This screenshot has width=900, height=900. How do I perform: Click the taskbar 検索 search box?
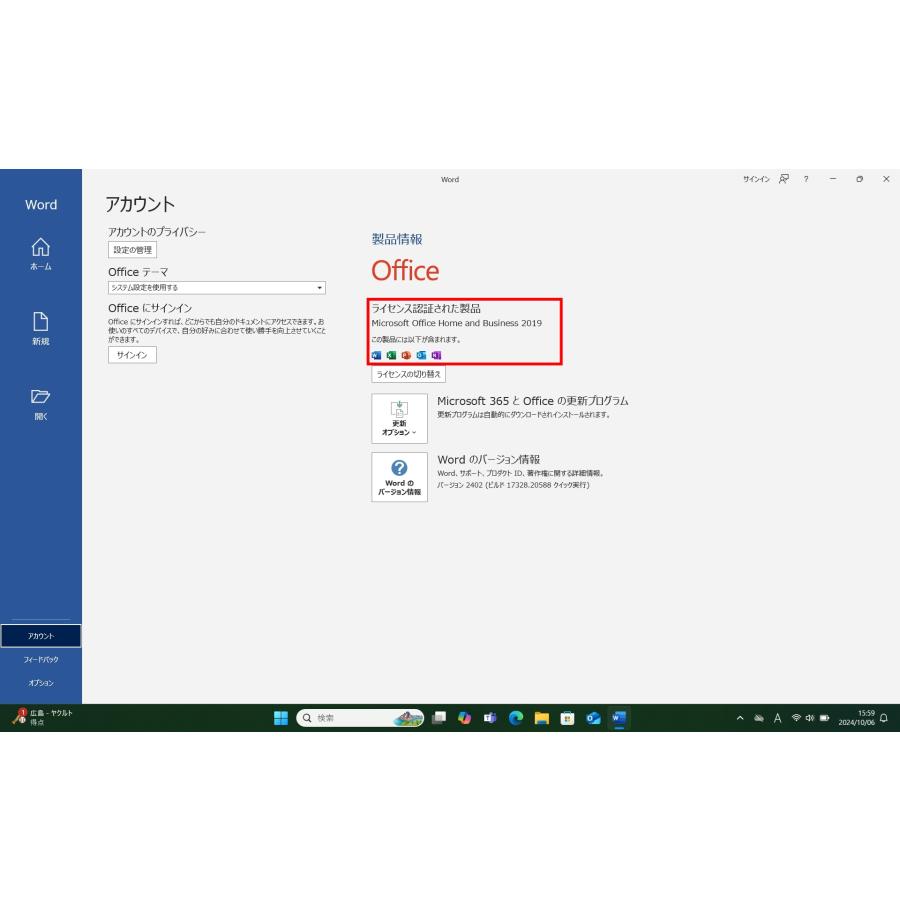[360, 718]
